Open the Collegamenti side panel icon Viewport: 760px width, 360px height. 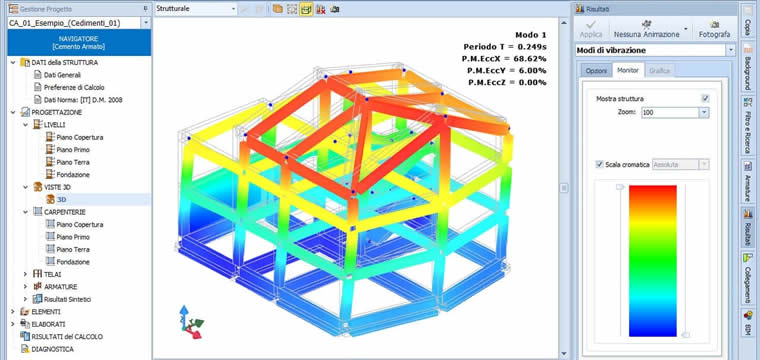[747, 257]
